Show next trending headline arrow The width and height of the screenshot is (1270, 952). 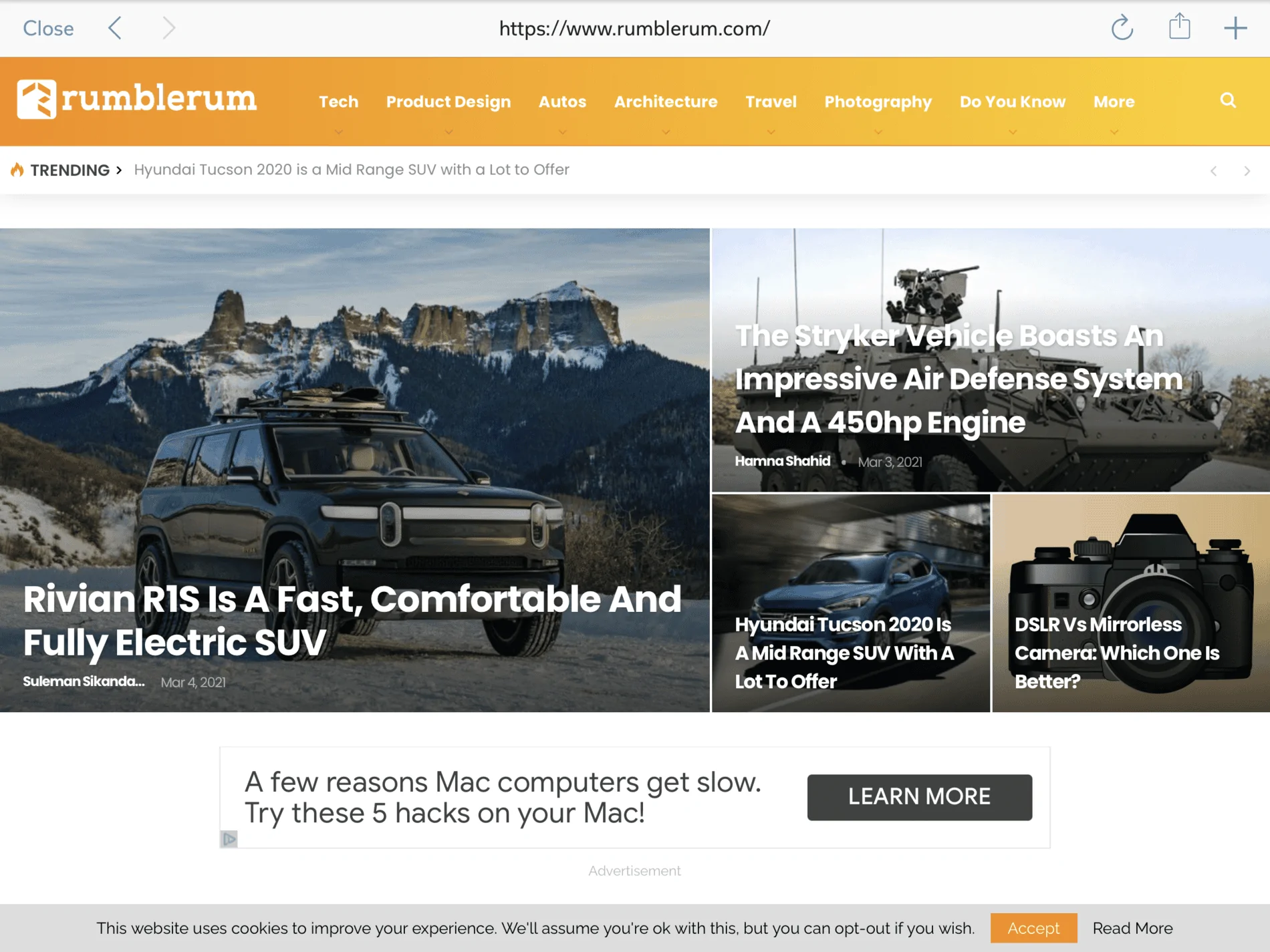point(1247,171)
